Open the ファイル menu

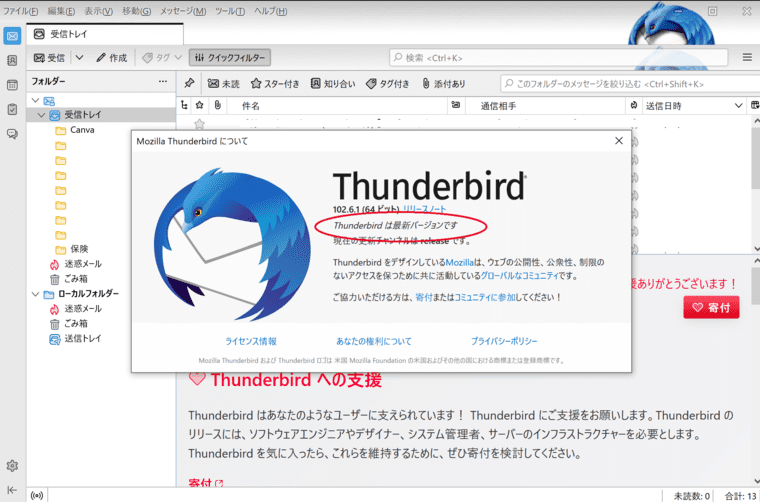point(21,11)
